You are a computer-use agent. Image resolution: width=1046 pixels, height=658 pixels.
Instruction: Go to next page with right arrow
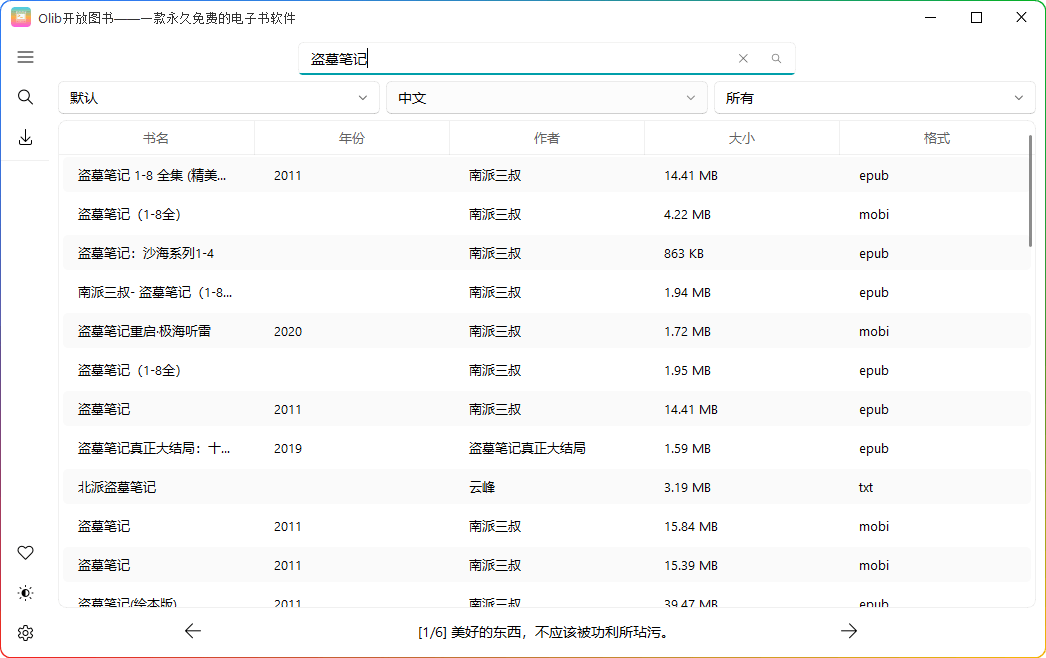coord(849,631)
